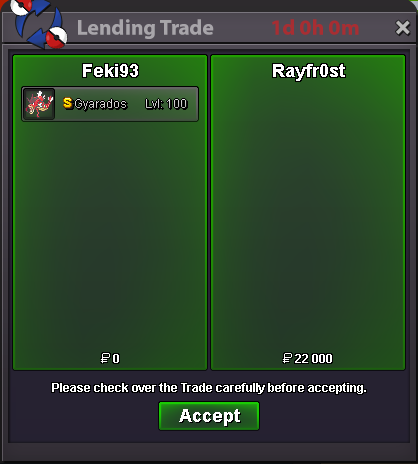Click the Lvl: 100 text
The width and height of the screenshot is (418, 464).
[x=166, y=104]
